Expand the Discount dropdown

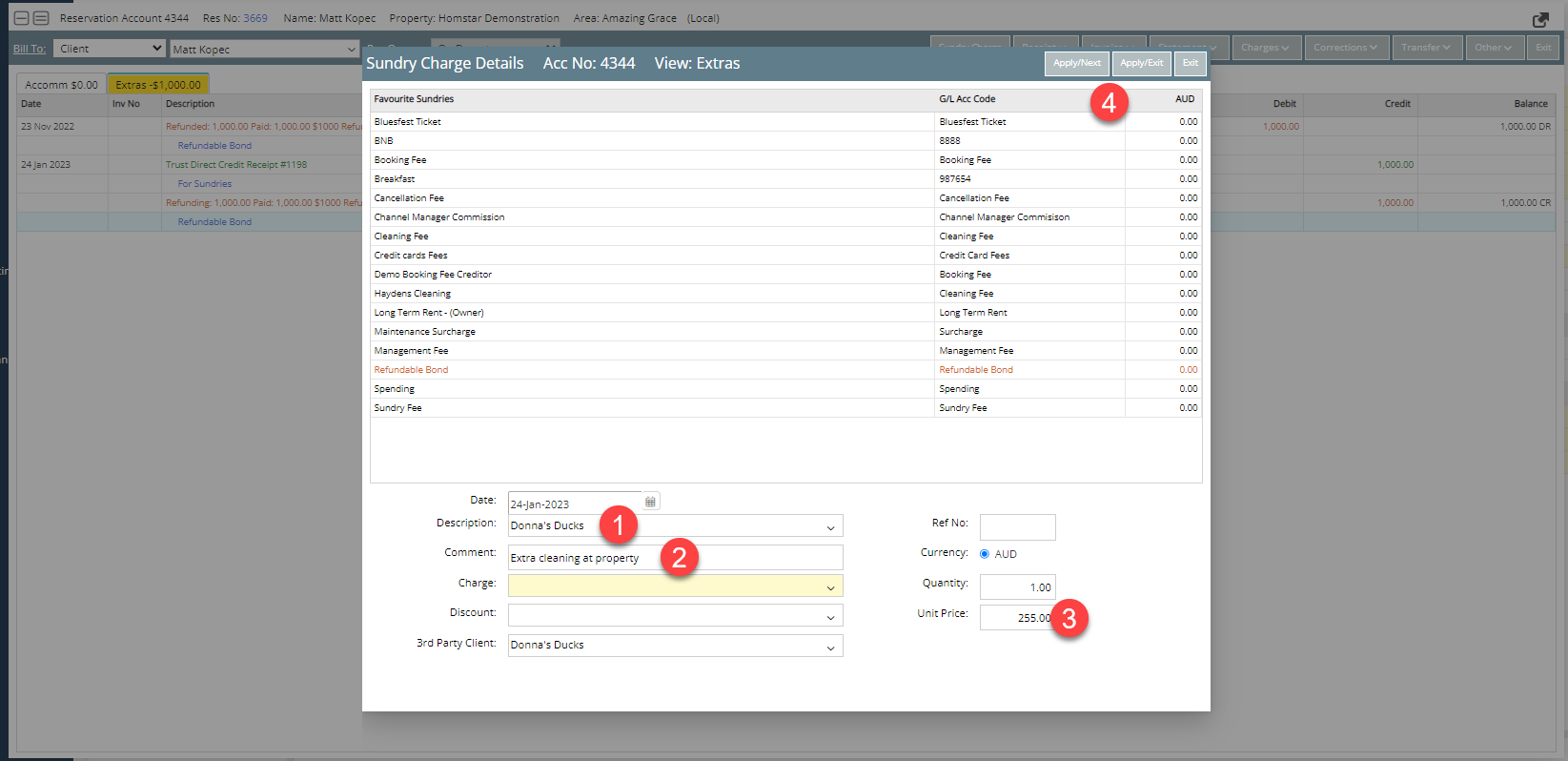[830, 618]
